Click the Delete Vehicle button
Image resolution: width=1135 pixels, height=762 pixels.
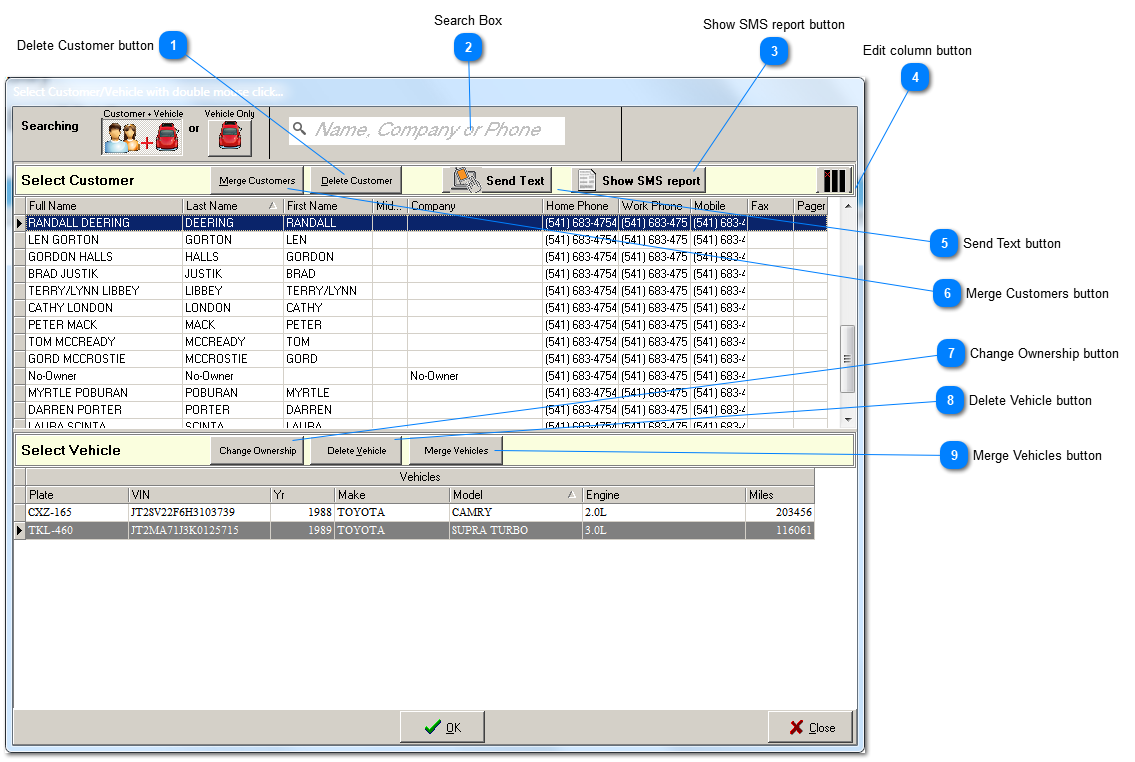(356, 451)
